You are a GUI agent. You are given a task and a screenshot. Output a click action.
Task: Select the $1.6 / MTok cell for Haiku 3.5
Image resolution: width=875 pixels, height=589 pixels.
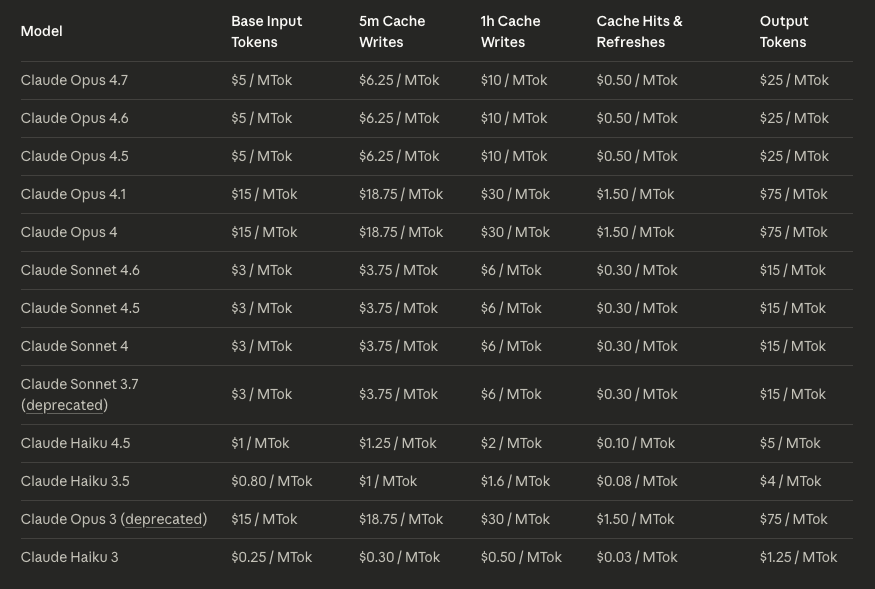coord(515,481)
